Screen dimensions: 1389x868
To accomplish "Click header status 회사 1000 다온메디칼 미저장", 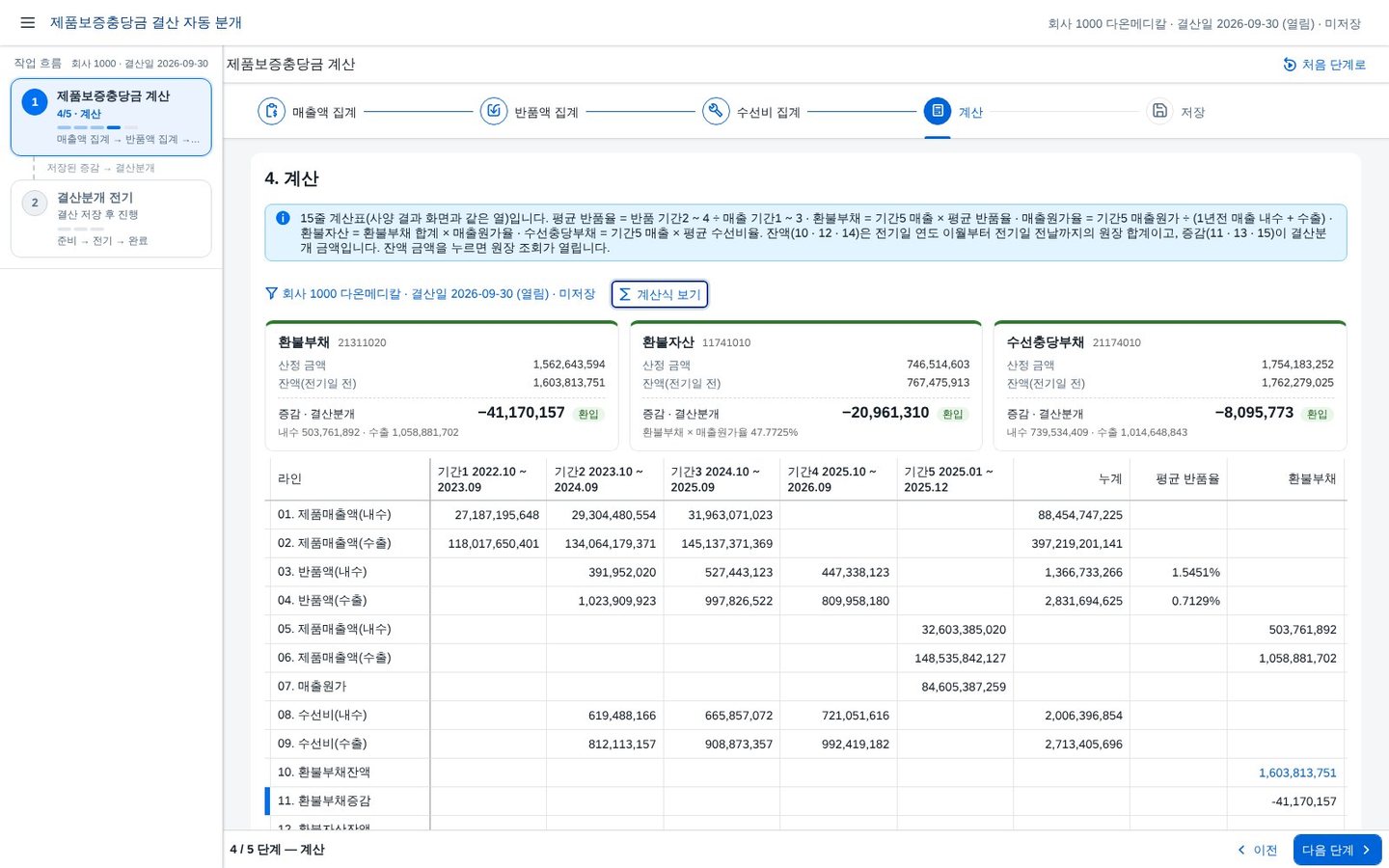I will 1204,23.
